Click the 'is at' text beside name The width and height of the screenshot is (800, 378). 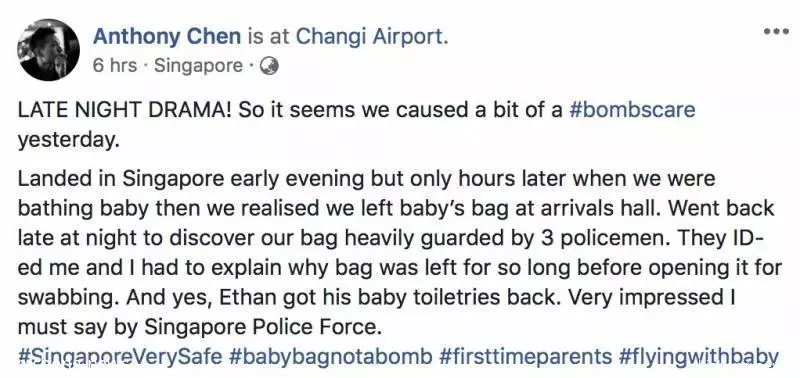[x=269, y=37]
